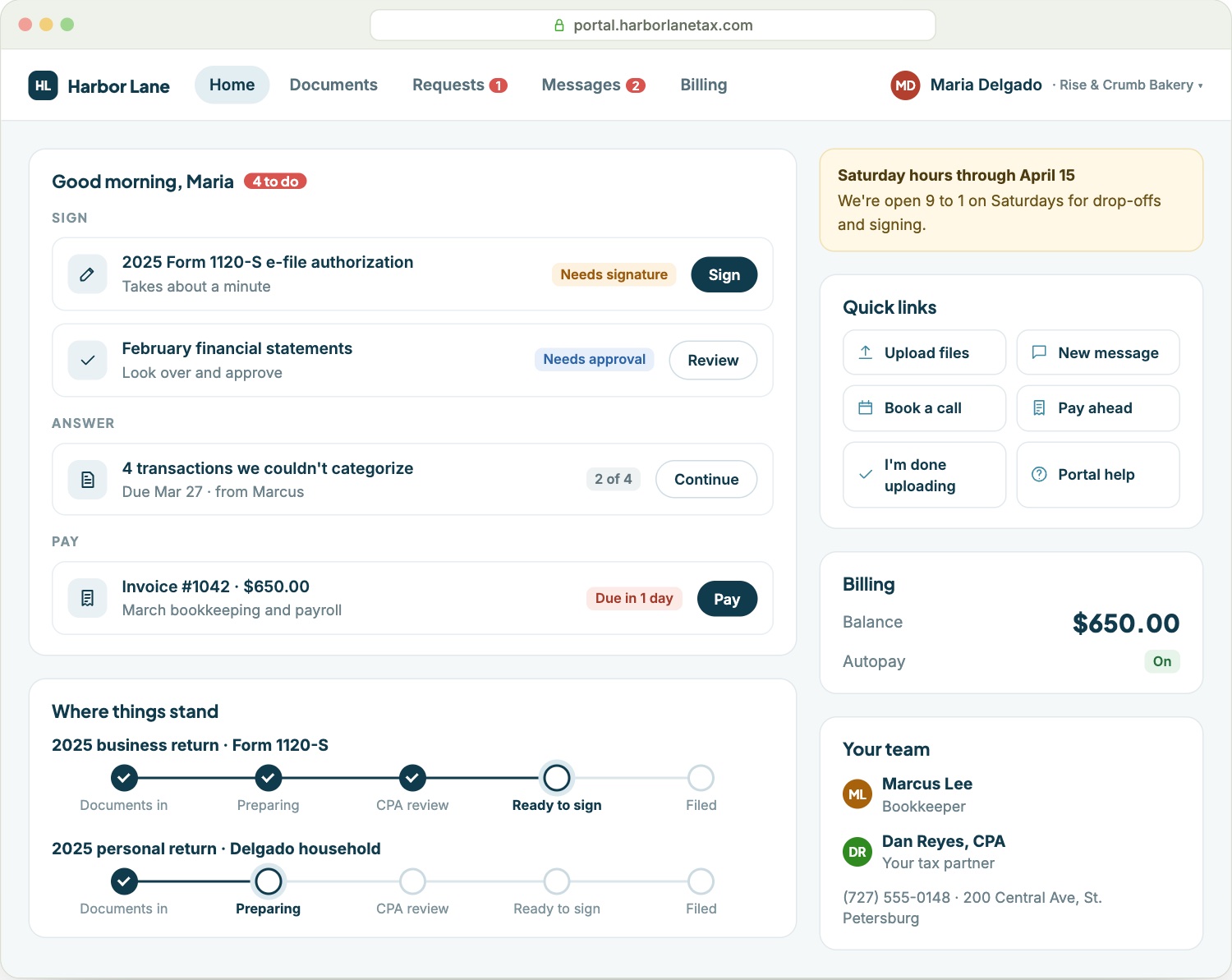Click the Needs signature status badge
The image size is (1232, 980).
pos(614,274)
